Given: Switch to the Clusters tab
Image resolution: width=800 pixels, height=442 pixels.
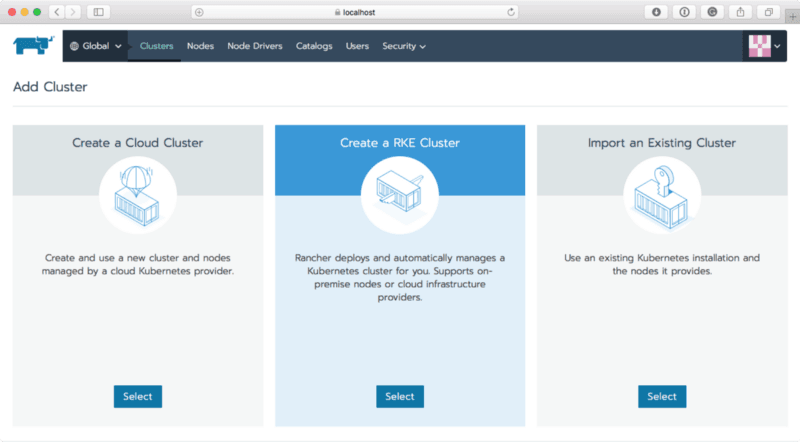Looking at the screenshot, I should [x=156, y=46].
